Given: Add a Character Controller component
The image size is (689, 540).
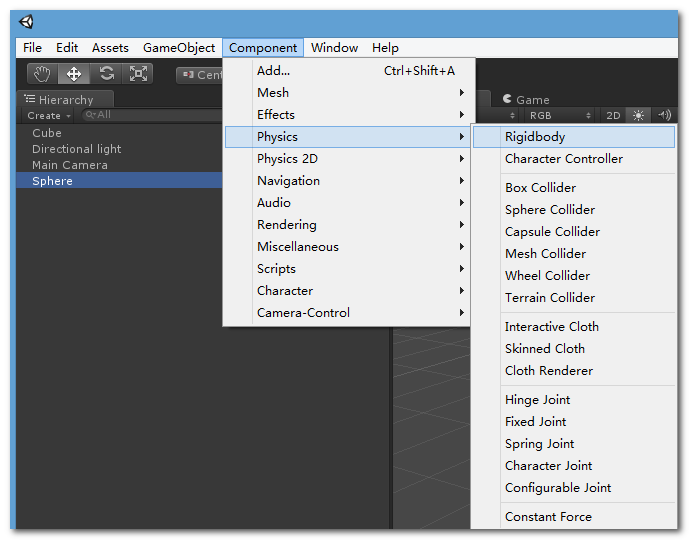Looking at the screenshot, I should click(x=574, y=159).
